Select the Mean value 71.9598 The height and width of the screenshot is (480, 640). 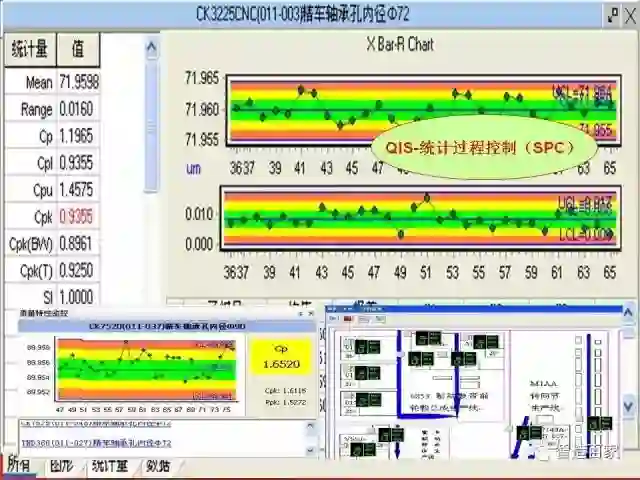coord(79,82)
